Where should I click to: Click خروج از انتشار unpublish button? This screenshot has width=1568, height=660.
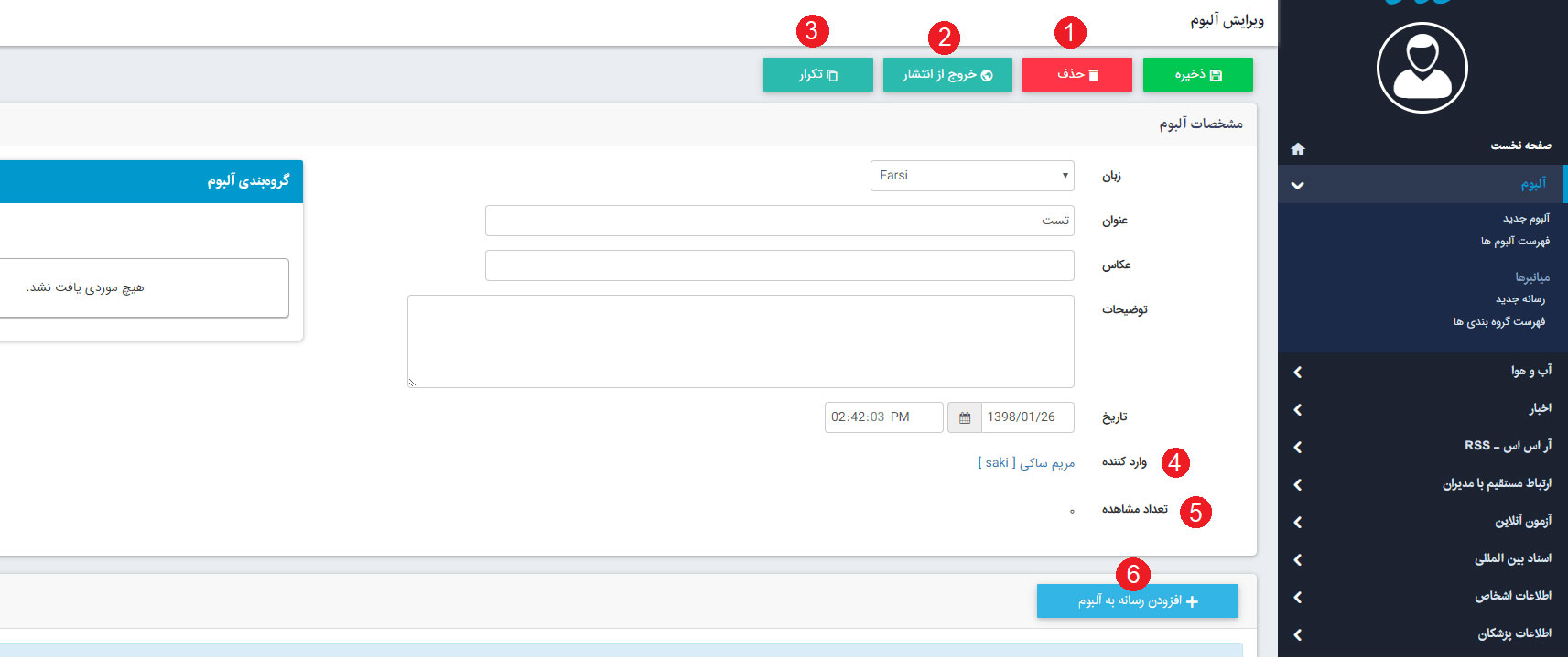tap(947, 75)
